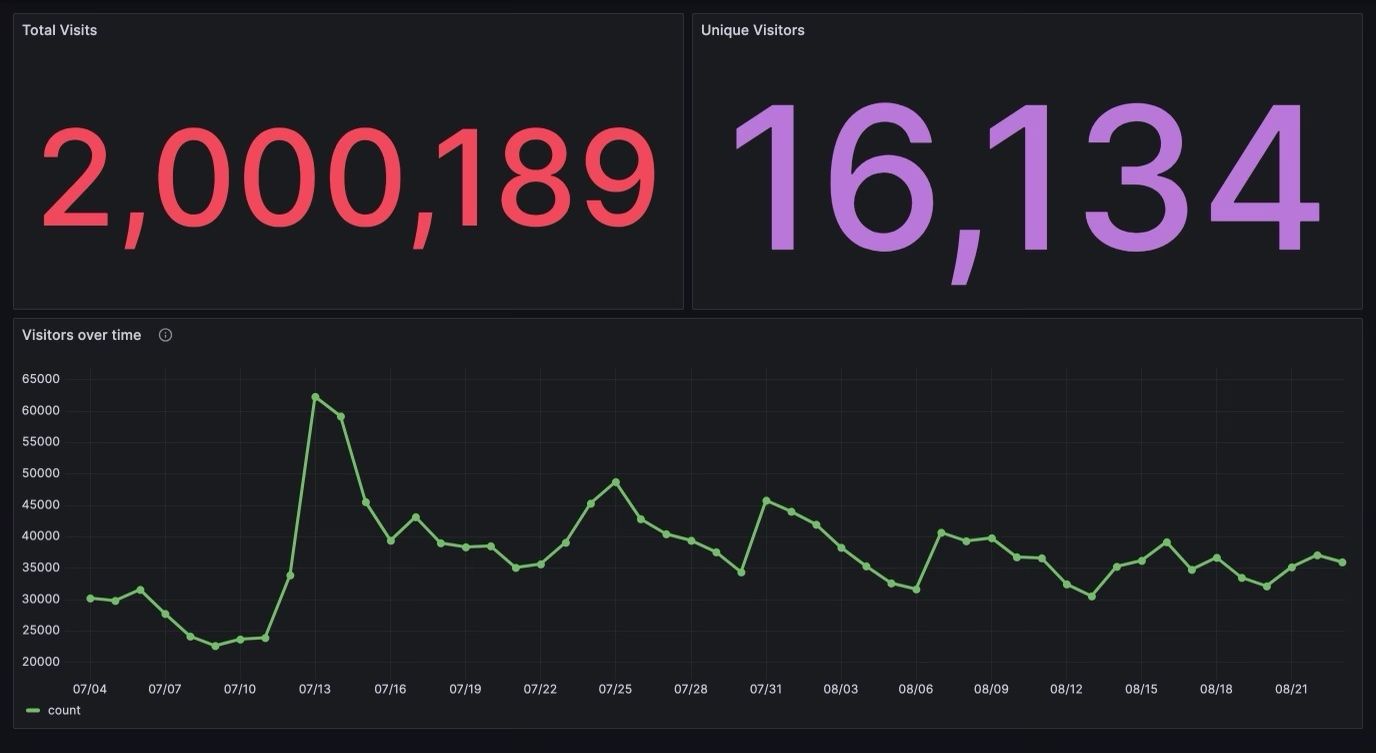Click the purple 16,134 unique visitors value
This screenshot has height=753, width=1376.
1026,180
